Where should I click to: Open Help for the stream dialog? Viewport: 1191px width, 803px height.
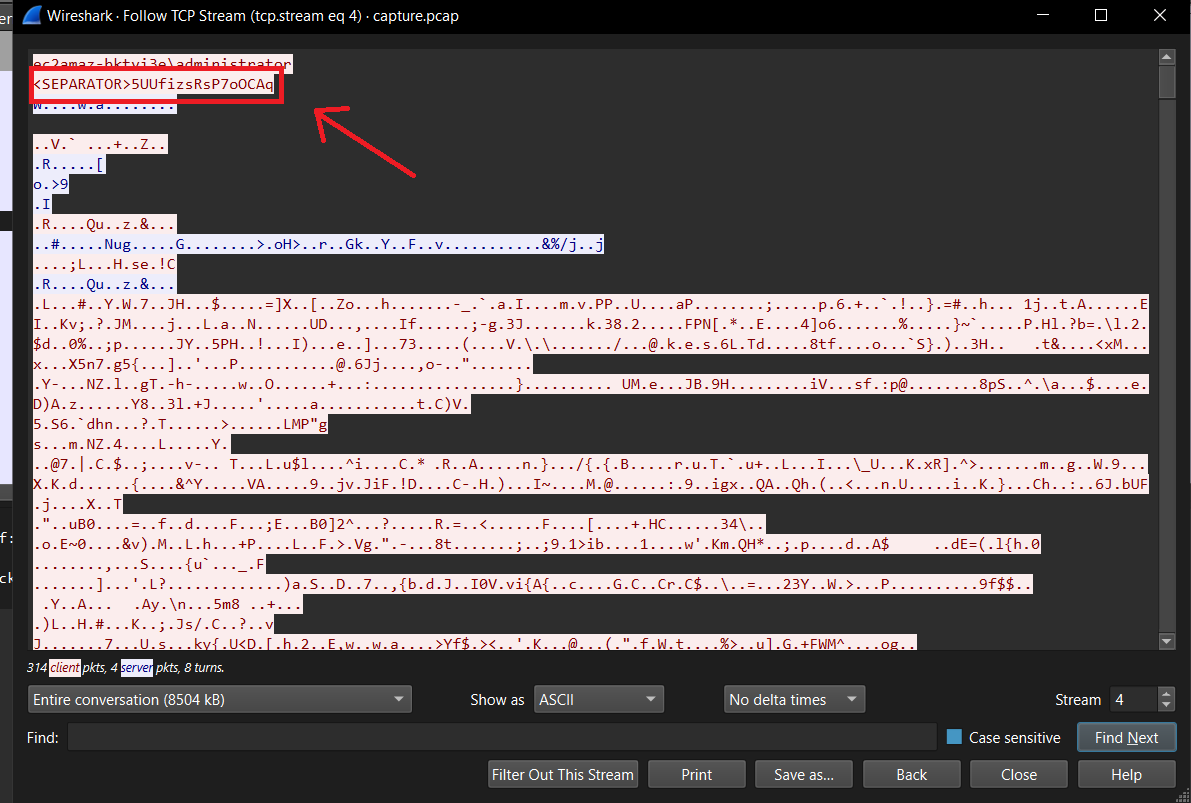1126,774
